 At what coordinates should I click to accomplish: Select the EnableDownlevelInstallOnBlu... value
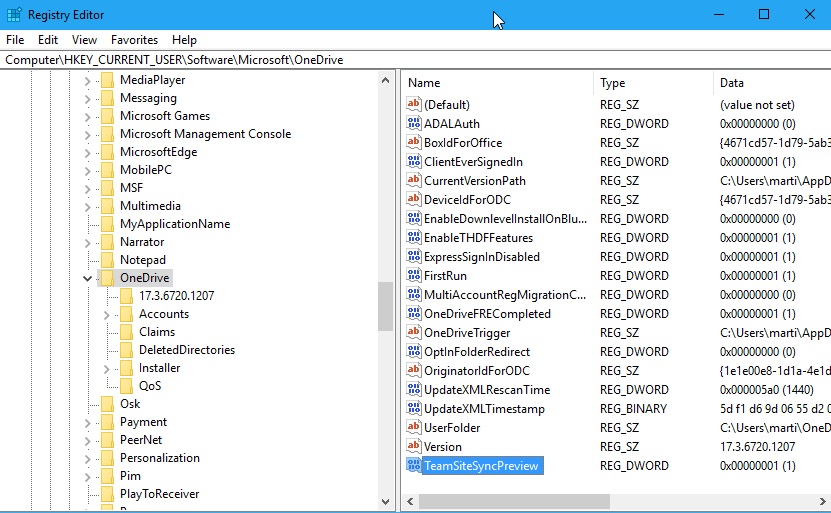tap(505, 218)
